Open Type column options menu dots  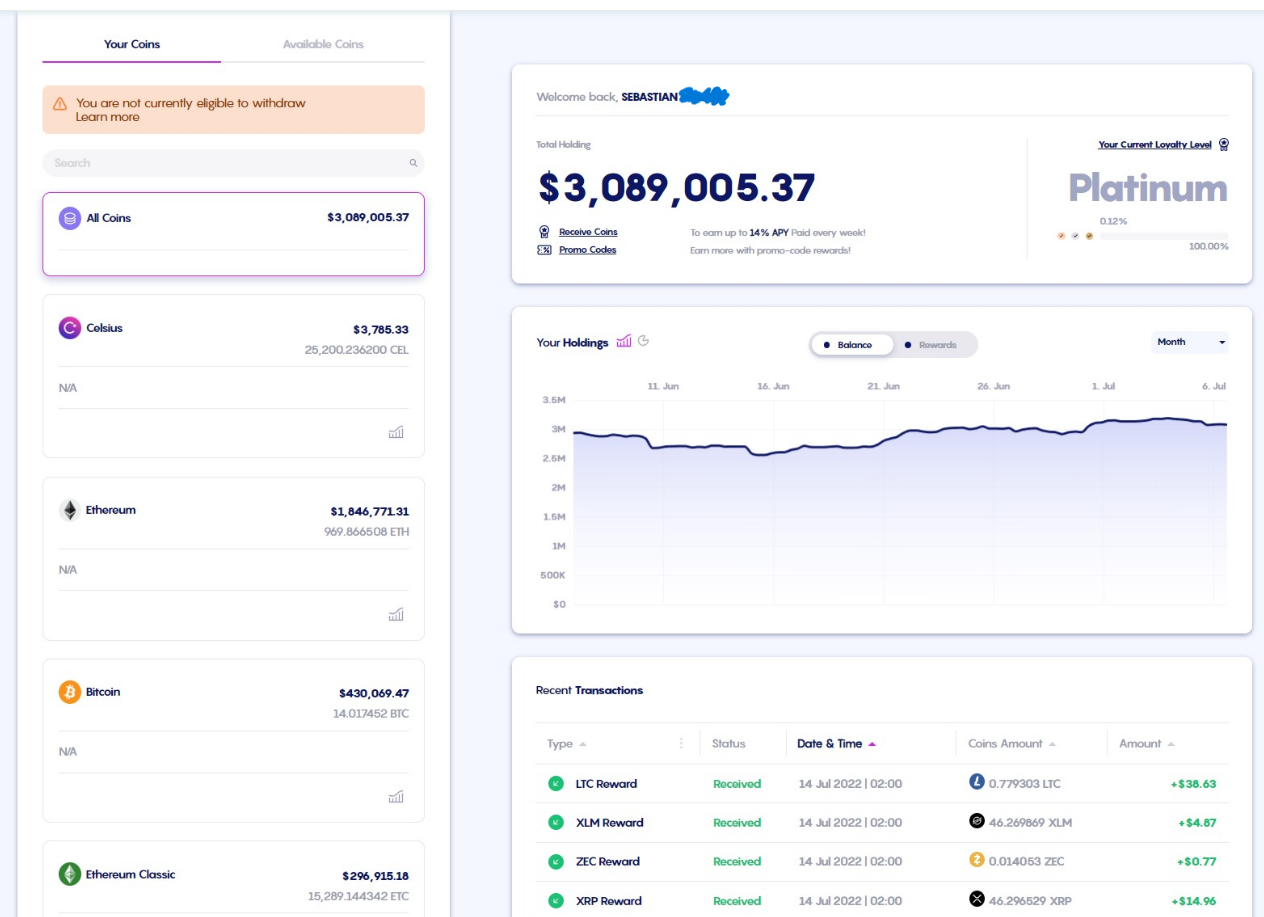(x=682, y=744)
